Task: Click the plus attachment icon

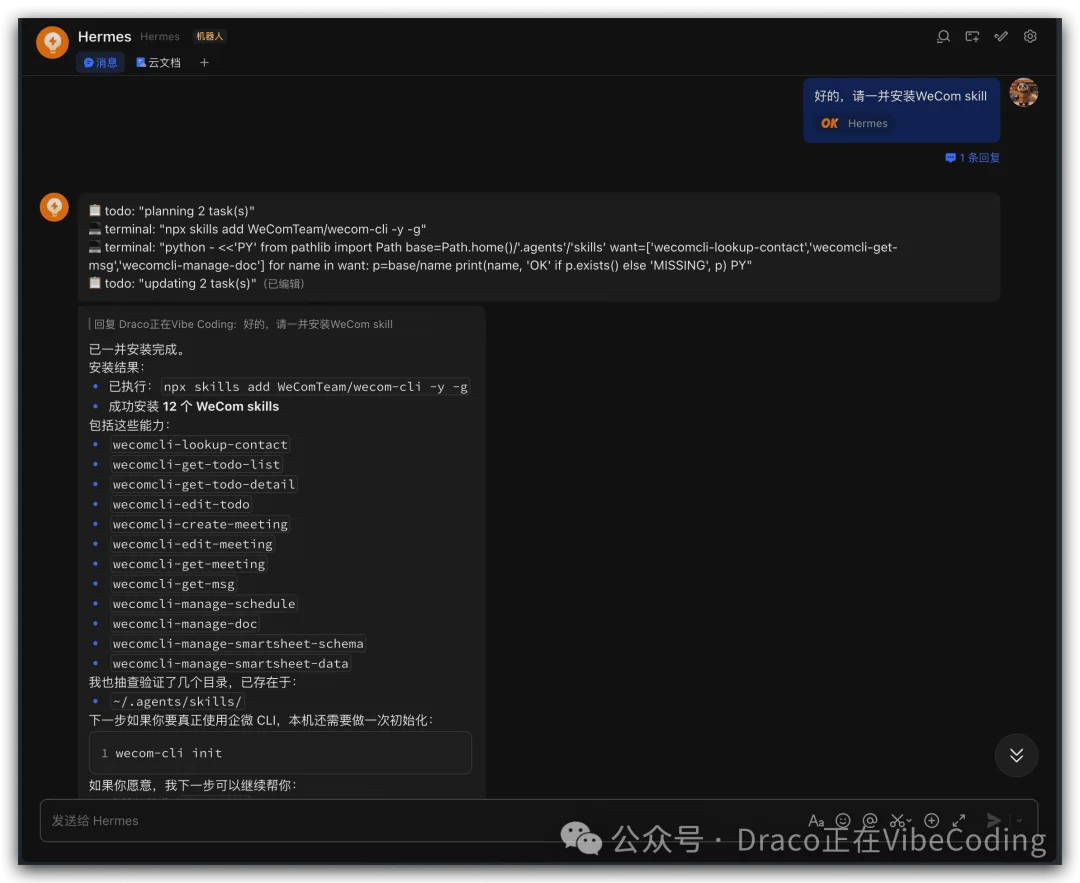Action: (x=932, y=820)
